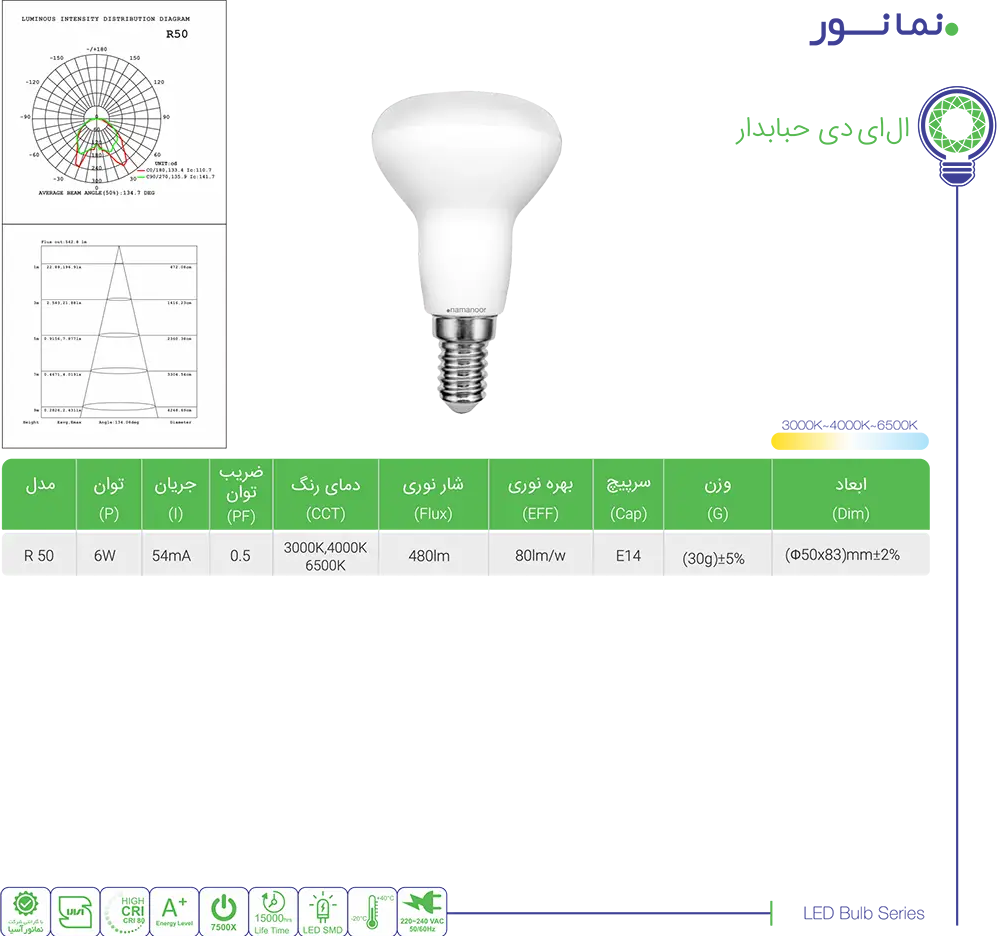Open the beam cone illuminance diagram
Image resolution: width=998 pixels, height=936 pixels.
[x=113, y=335]
